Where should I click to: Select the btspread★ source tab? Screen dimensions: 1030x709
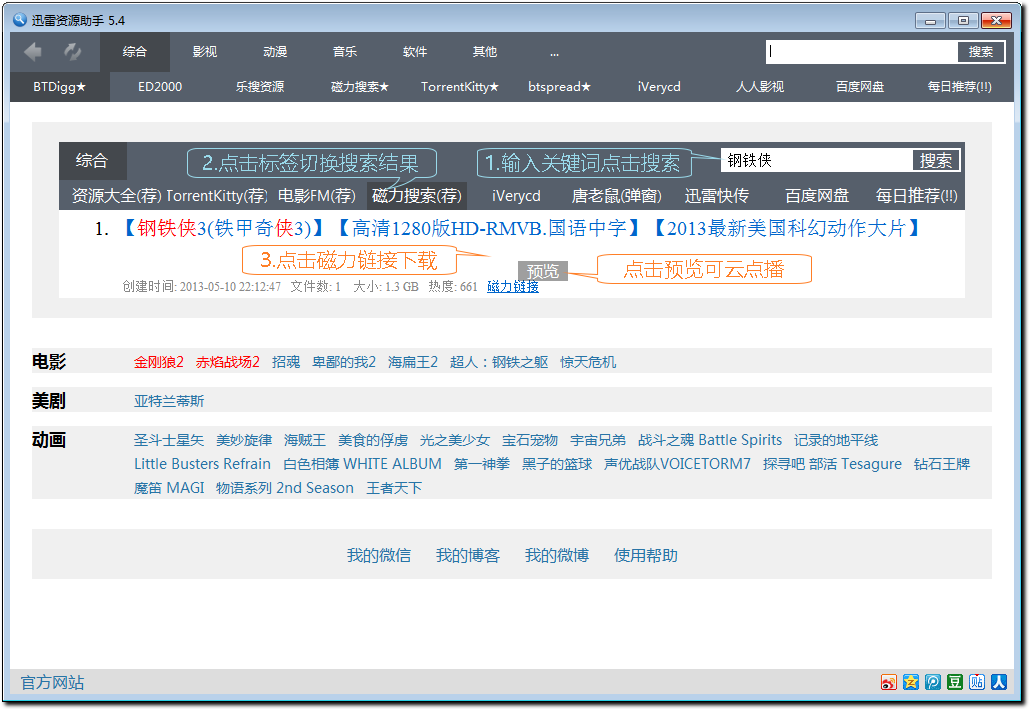(560, 87)
